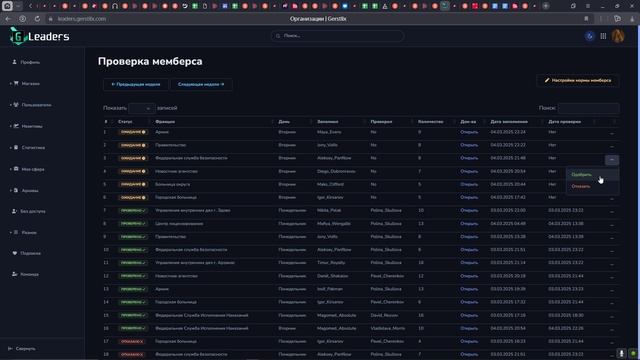Click 'Больница округа' cell in row 5
The height and width of the screenshot is (360, 640).
[172, 184]
